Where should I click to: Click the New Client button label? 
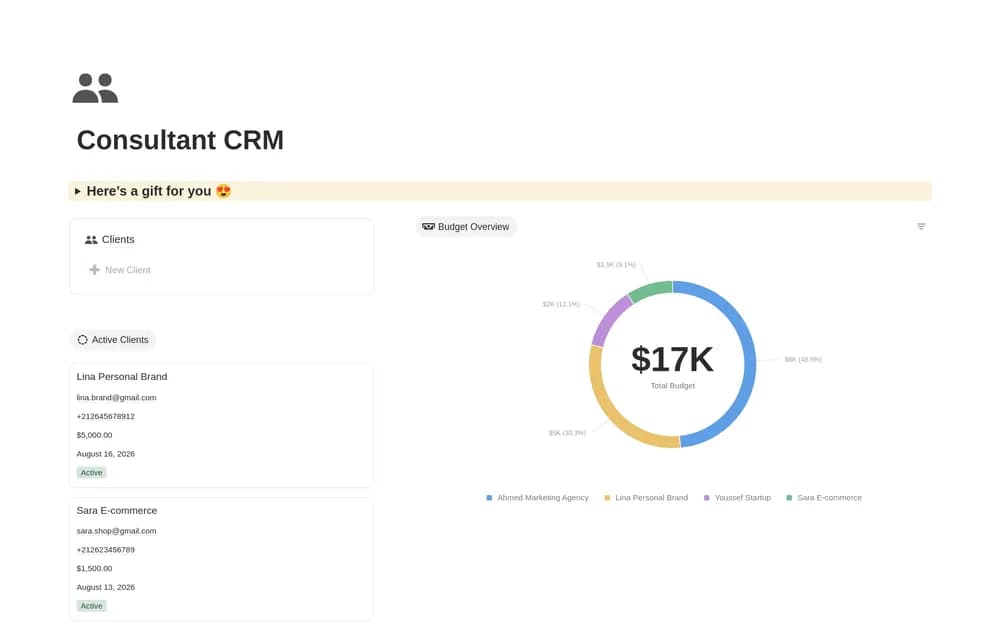point(128,271)
